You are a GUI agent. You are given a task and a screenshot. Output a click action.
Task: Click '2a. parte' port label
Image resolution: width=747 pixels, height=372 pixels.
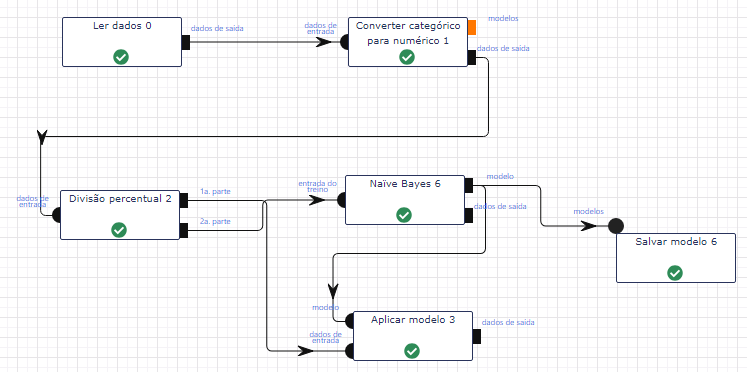(x=215, y=221)
